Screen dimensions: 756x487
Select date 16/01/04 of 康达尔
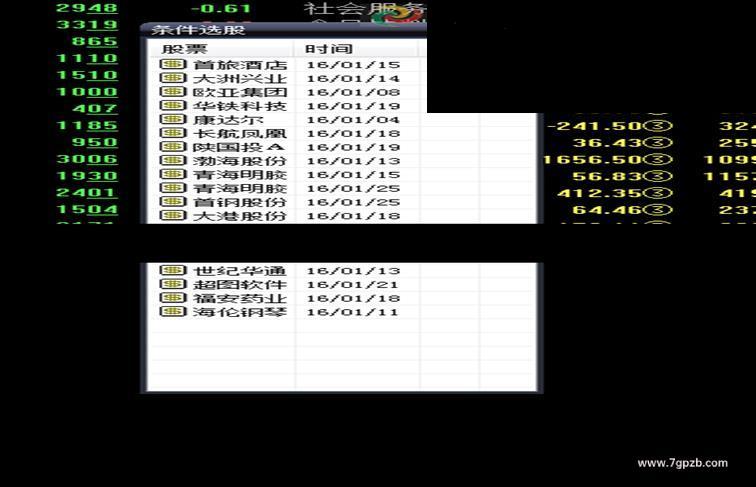pyautogui.click(x=353, y=120)
